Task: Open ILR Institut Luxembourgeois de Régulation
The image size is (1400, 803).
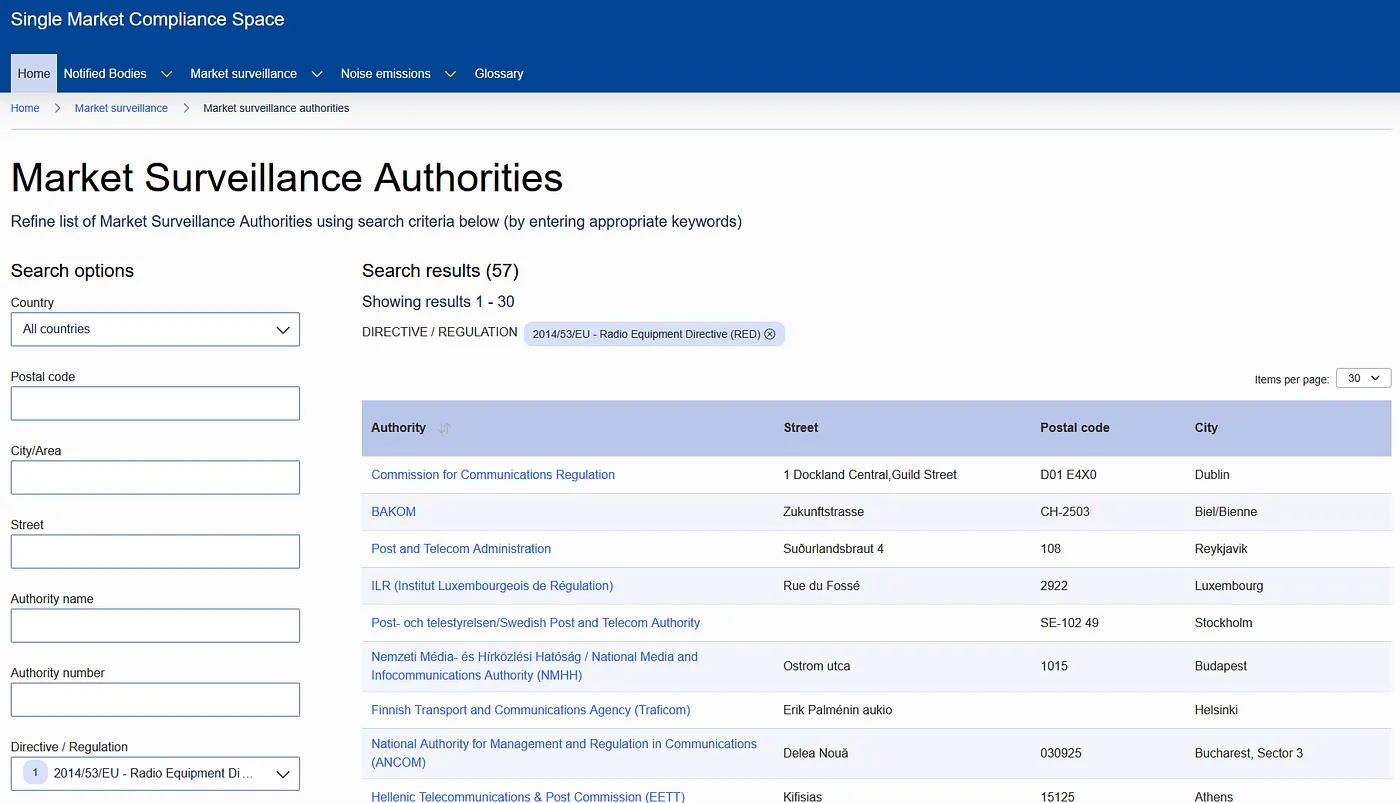Action: [492, 585]
